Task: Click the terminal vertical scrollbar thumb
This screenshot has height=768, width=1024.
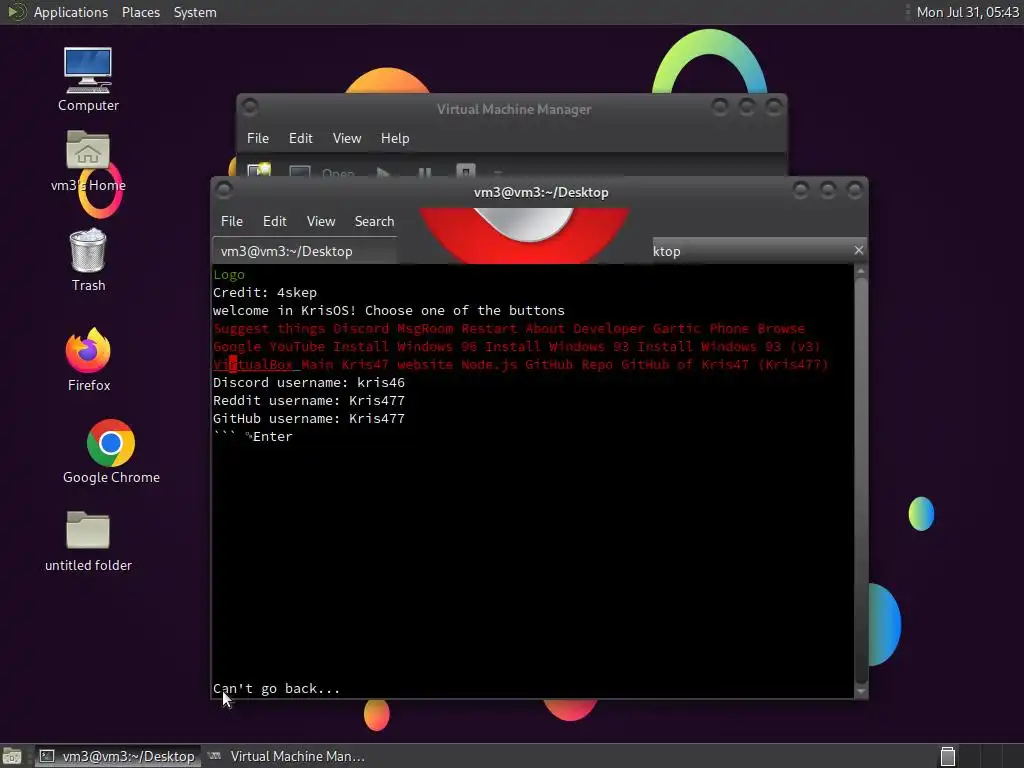Action: [x=861, y=480]
